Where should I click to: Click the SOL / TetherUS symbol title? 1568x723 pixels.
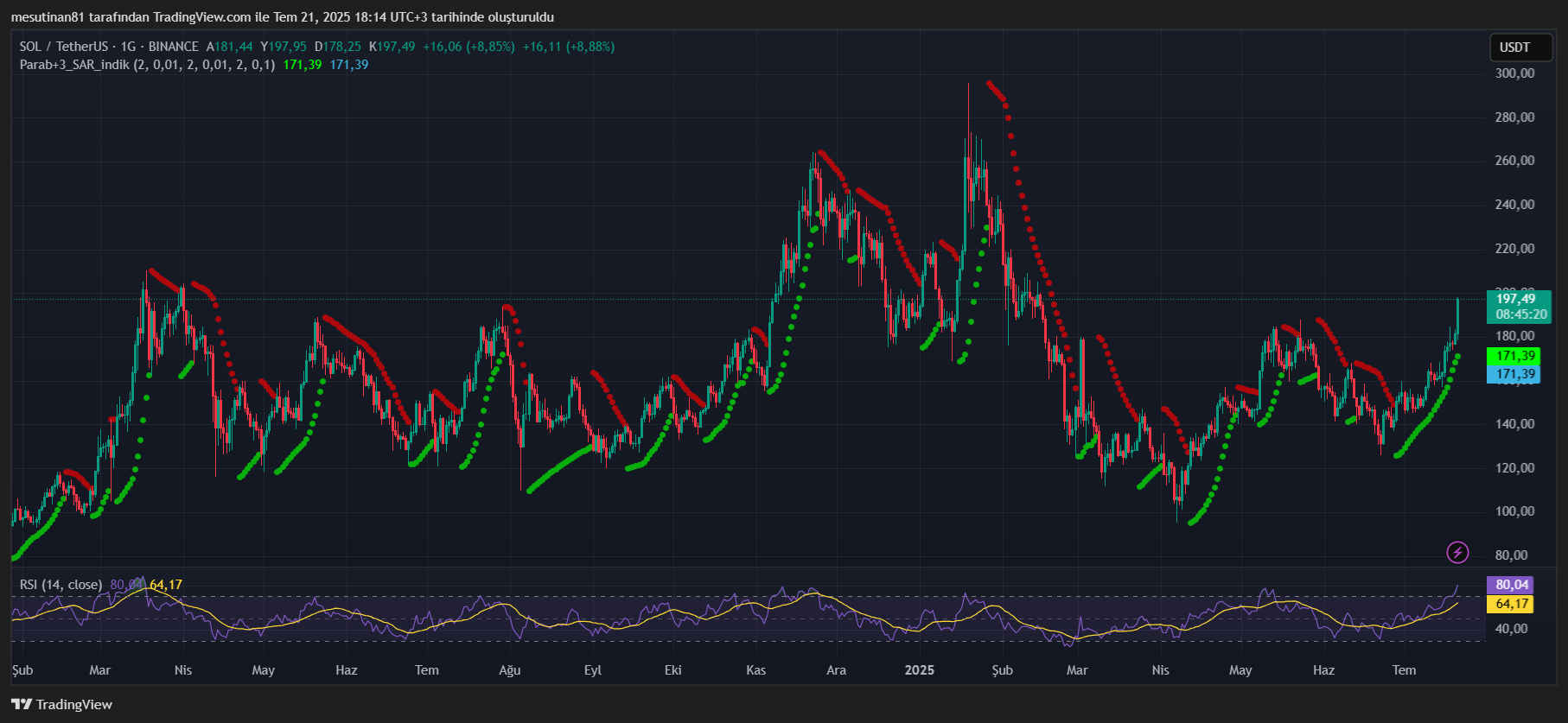tap(64, 47)
